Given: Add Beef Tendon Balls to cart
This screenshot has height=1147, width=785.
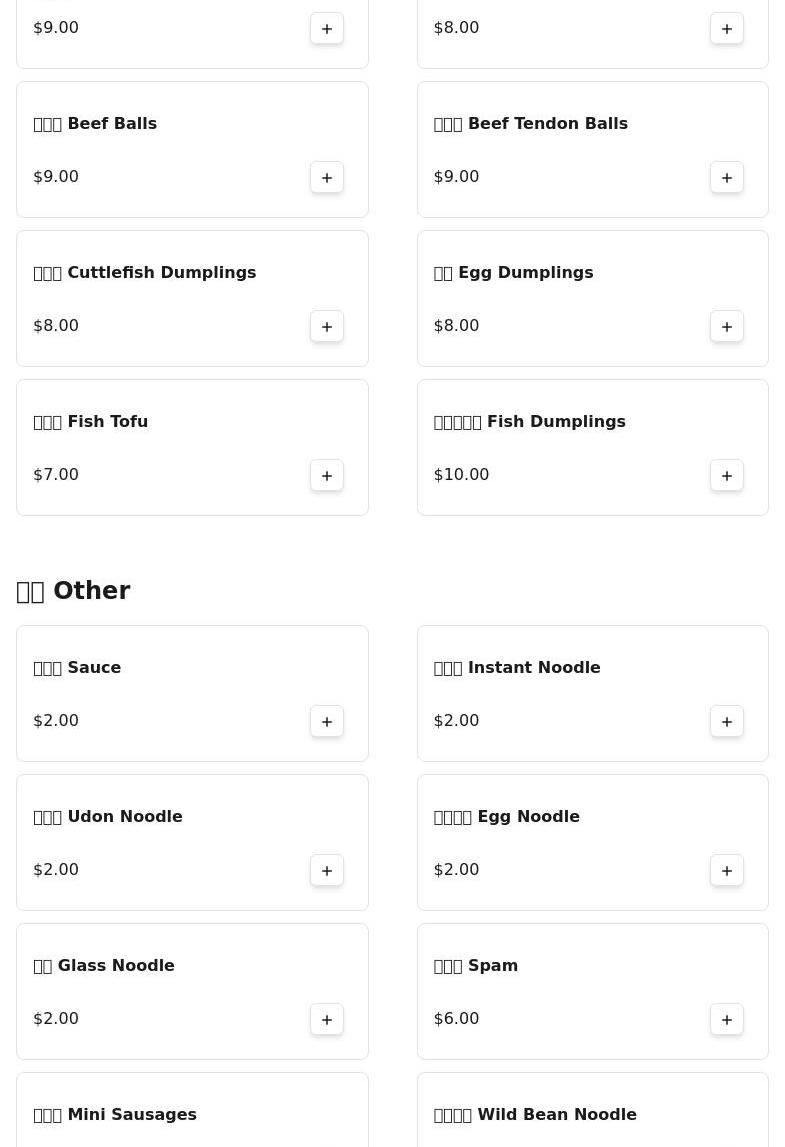Looking at the screenshot, I should pos(727,177).
